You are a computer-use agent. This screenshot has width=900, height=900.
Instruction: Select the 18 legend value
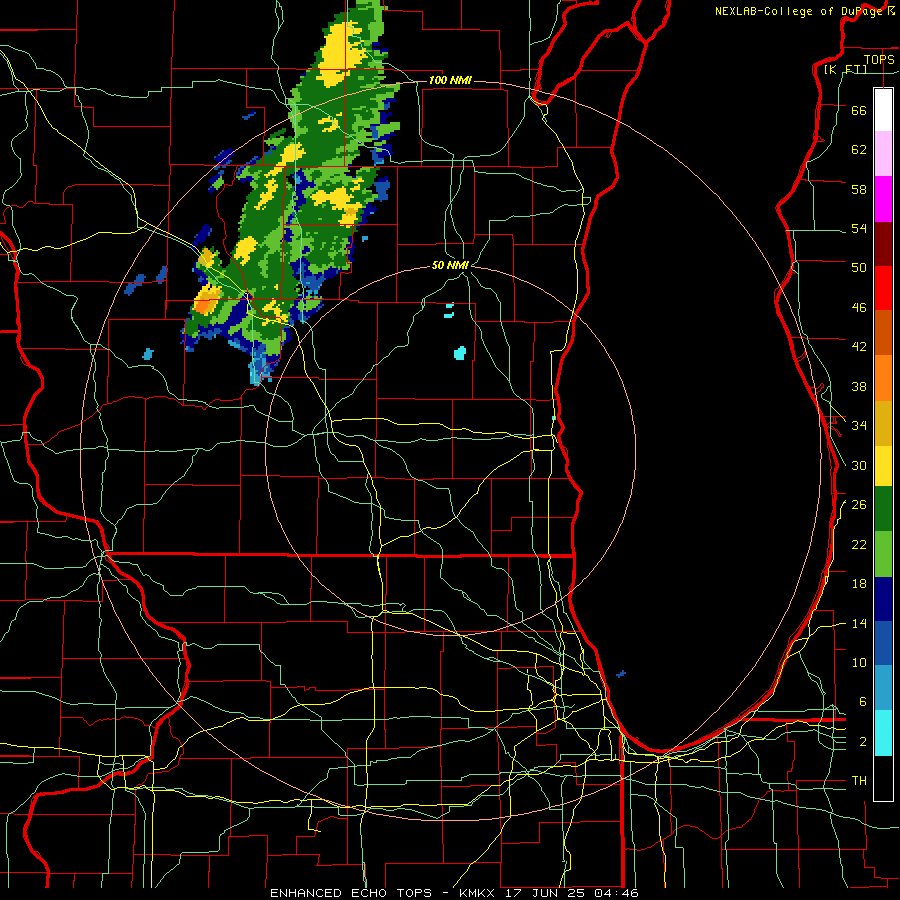pos(859,584)
